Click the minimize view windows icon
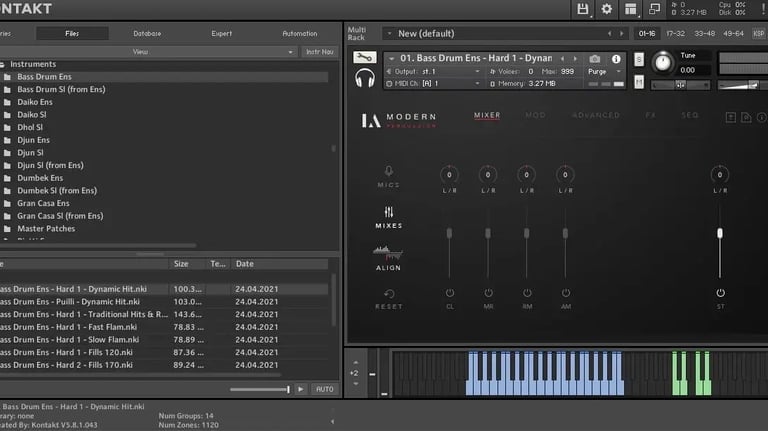 pyautogui.click(x=654, y=9)
